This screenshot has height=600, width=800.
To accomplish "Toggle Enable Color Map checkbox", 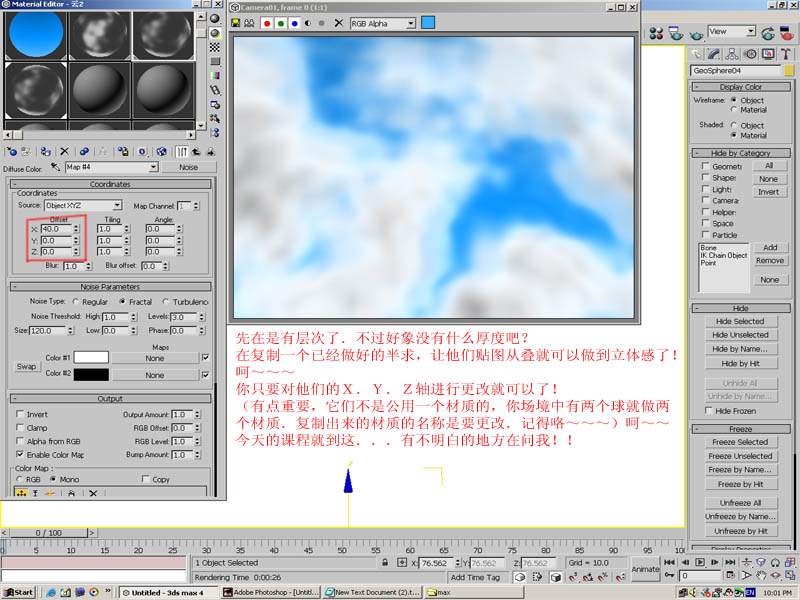I will click(x=20, y=454).
